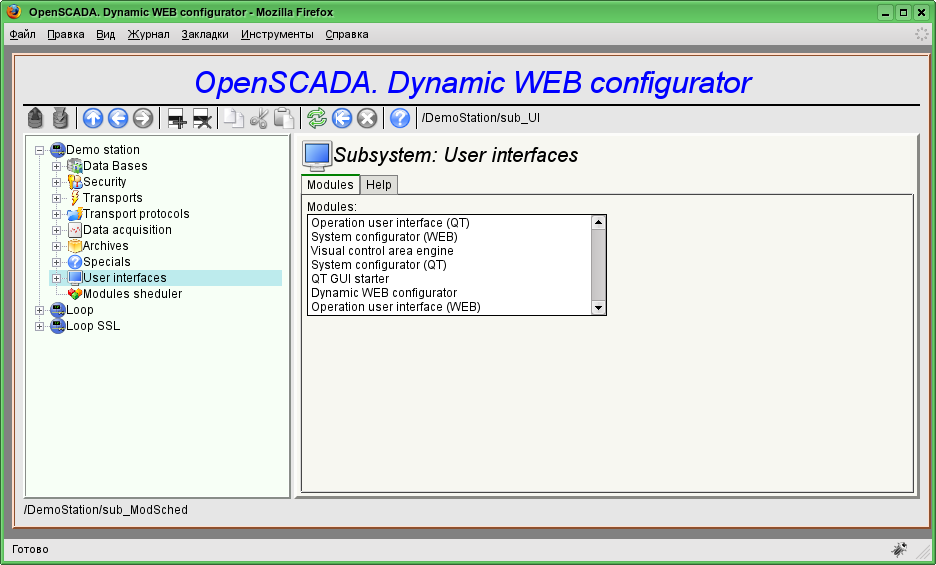The width and height of the screenshot is (936, 565).
Task: Click the large monitor icon beside Subsystem heading
Action: (x=316, y=156)
